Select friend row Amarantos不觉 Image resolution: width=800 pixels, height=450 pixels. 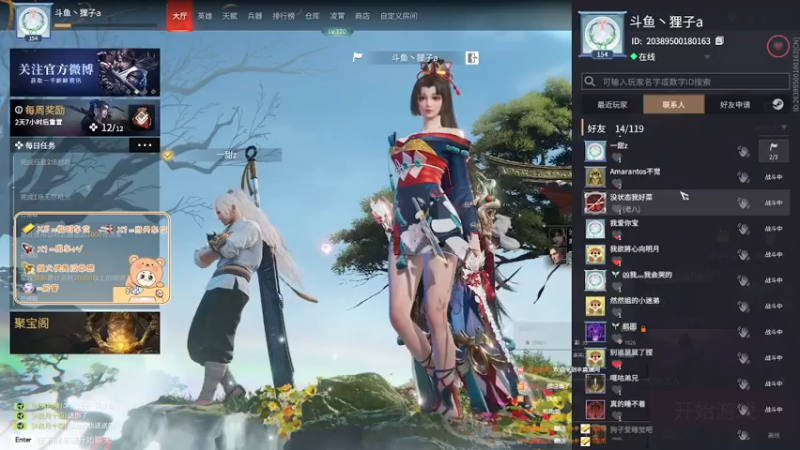click(686, 177)
